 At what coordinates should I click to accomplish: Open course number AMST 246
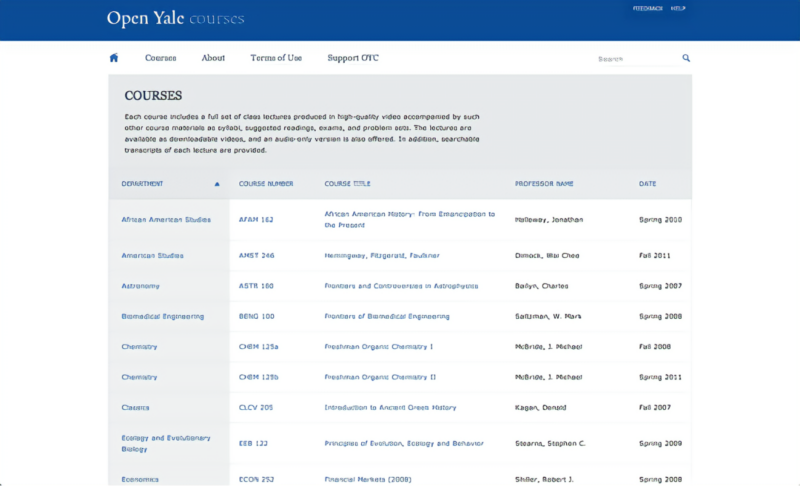point(257,255)
